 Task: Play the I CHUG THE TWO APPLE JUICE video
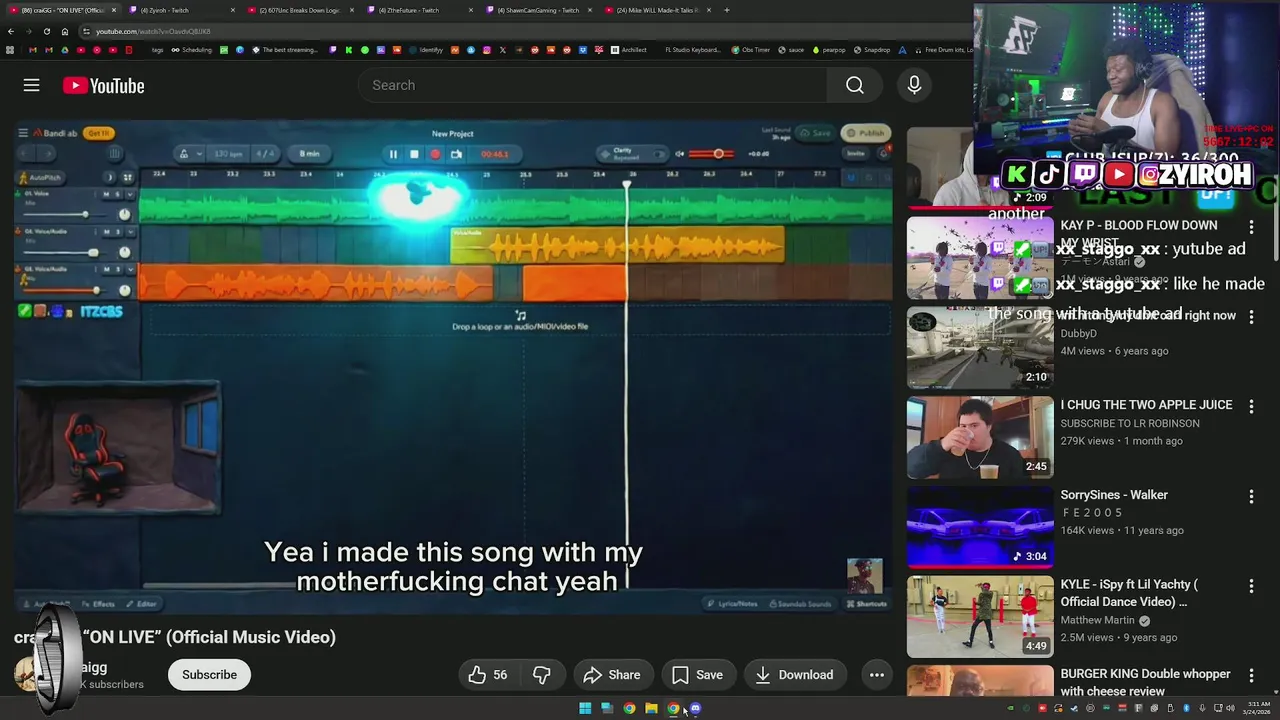click(980, 438)
